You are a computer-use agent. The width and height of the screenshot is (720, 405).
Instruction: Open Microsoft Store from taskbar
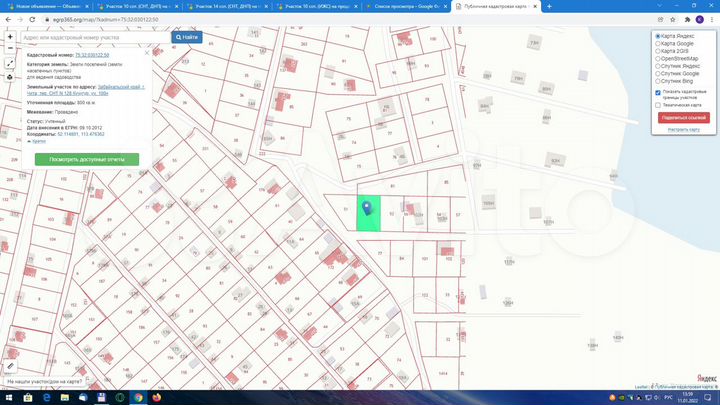[x=28, y=397]
